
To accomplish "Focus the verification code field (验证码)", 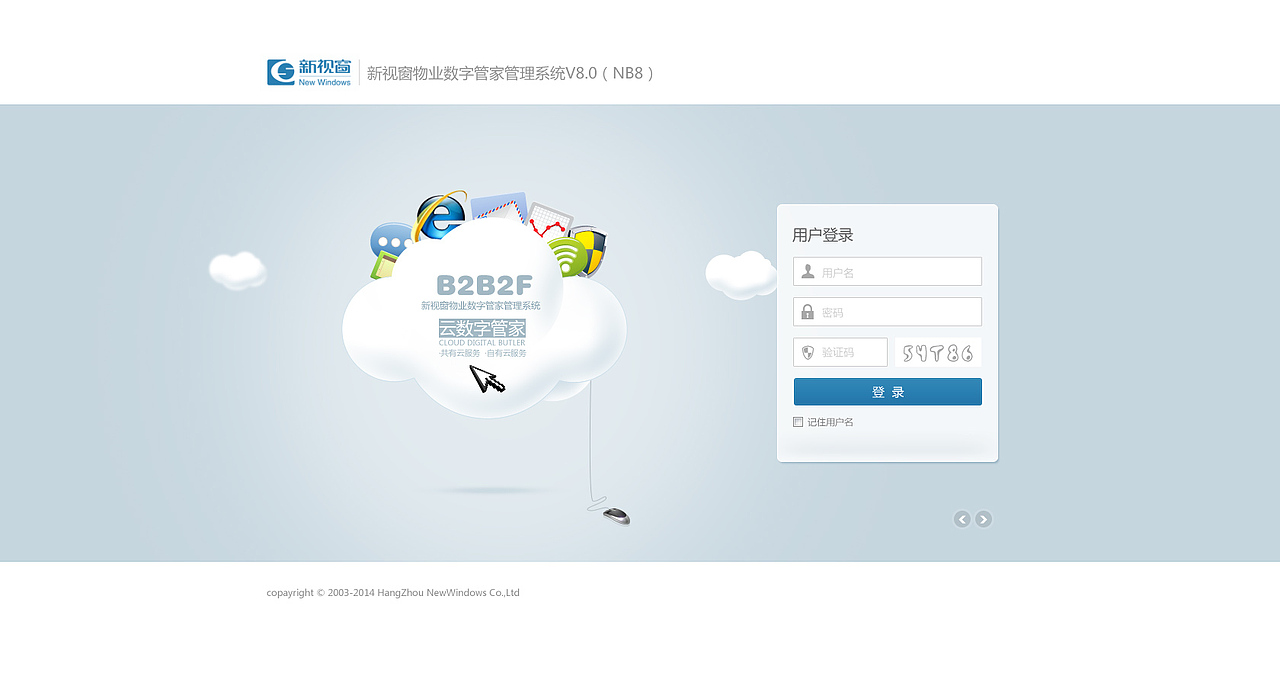I will pyautogui.click(x=840, y=352).
